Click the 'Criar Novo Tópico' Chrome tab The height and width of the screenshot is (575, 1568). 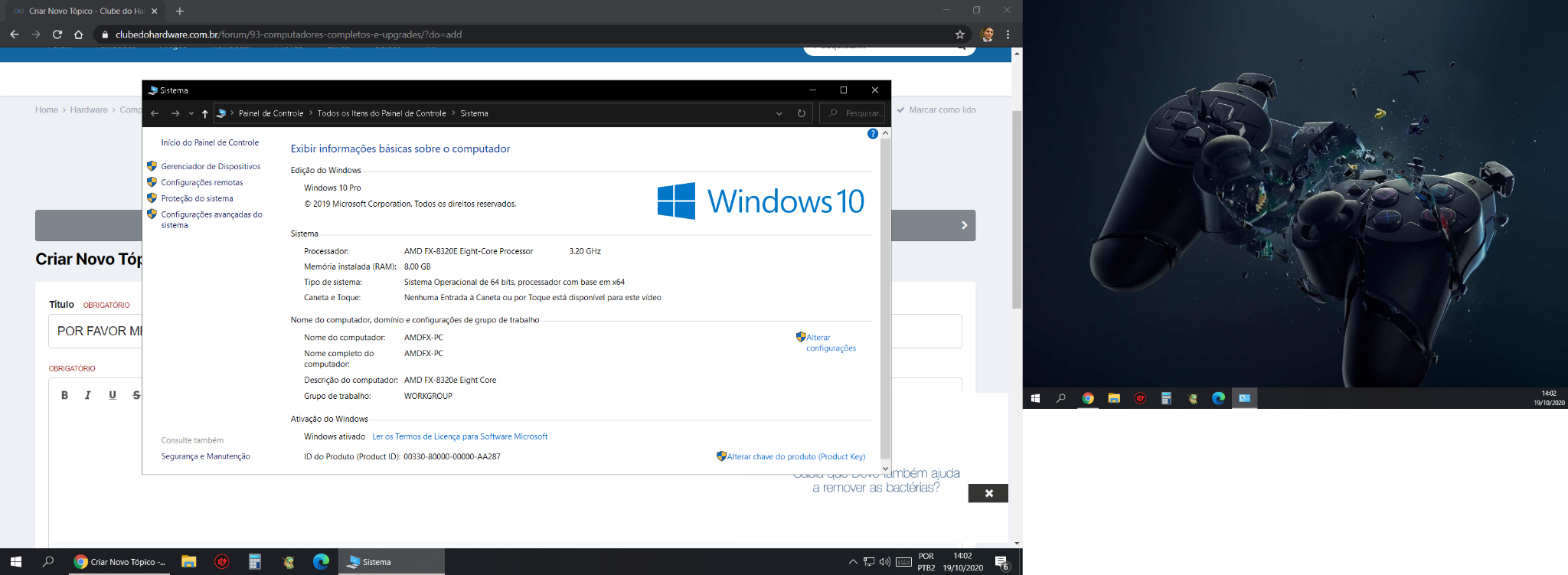pos(84,11)
